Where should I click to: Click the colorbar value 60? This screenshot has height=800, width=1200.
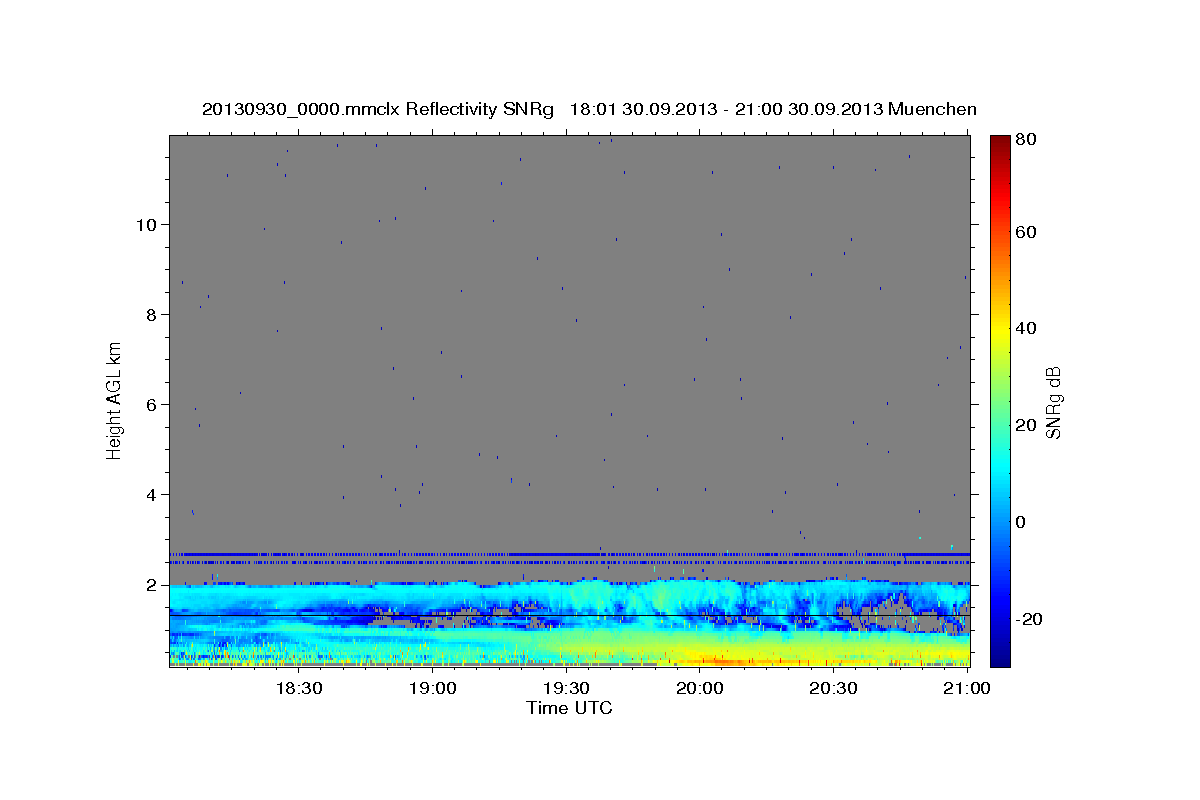[1025, 232]
